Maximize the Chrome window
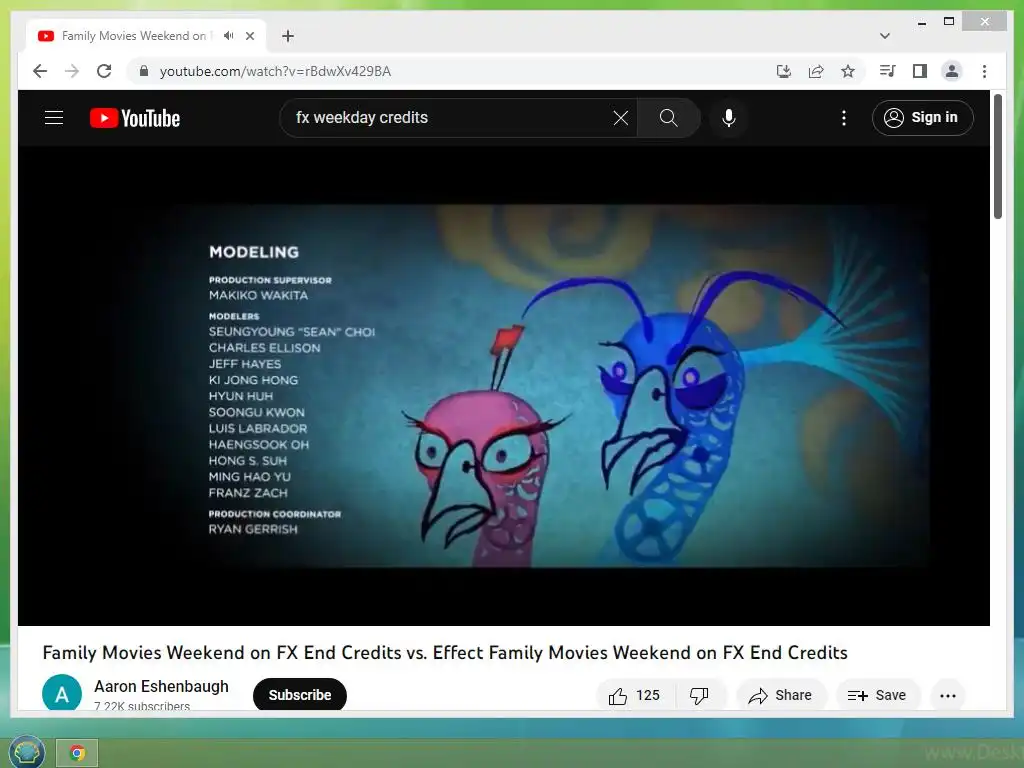Image resolution: width=1024 pixels, height=768 pixels. pos(949,22)
